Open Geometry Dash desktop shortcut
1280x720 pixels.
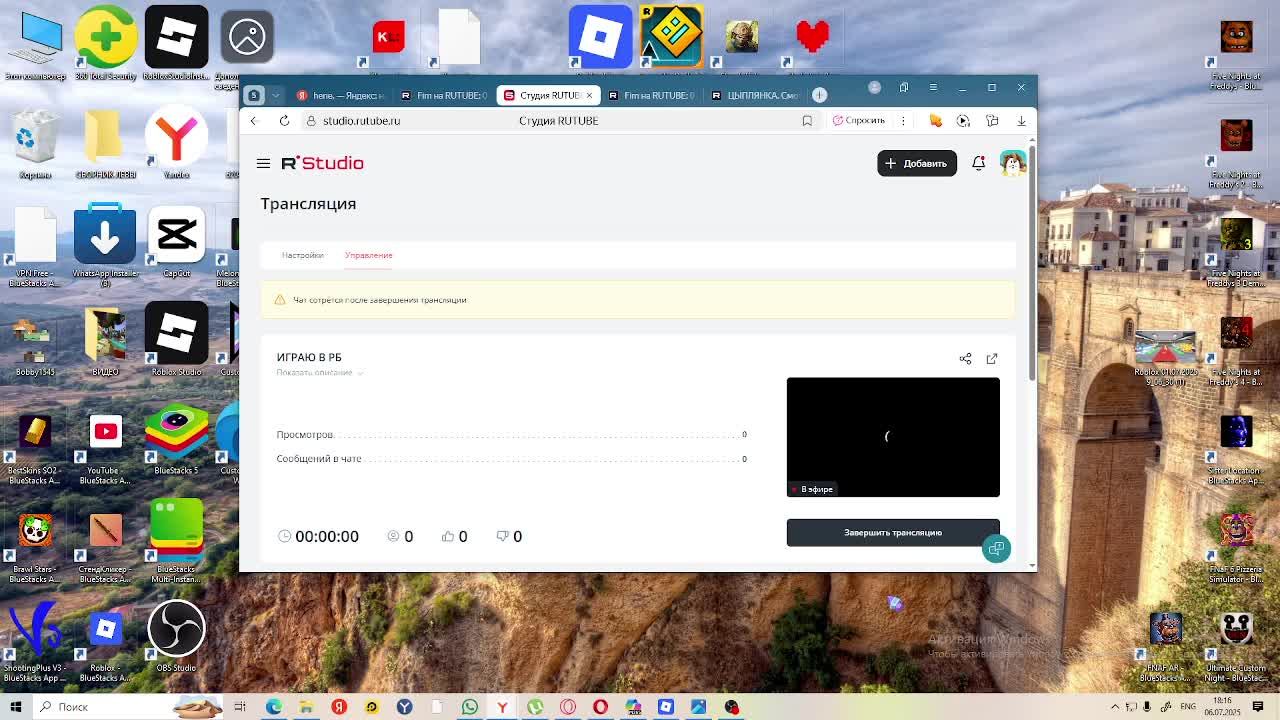point(671,37)
